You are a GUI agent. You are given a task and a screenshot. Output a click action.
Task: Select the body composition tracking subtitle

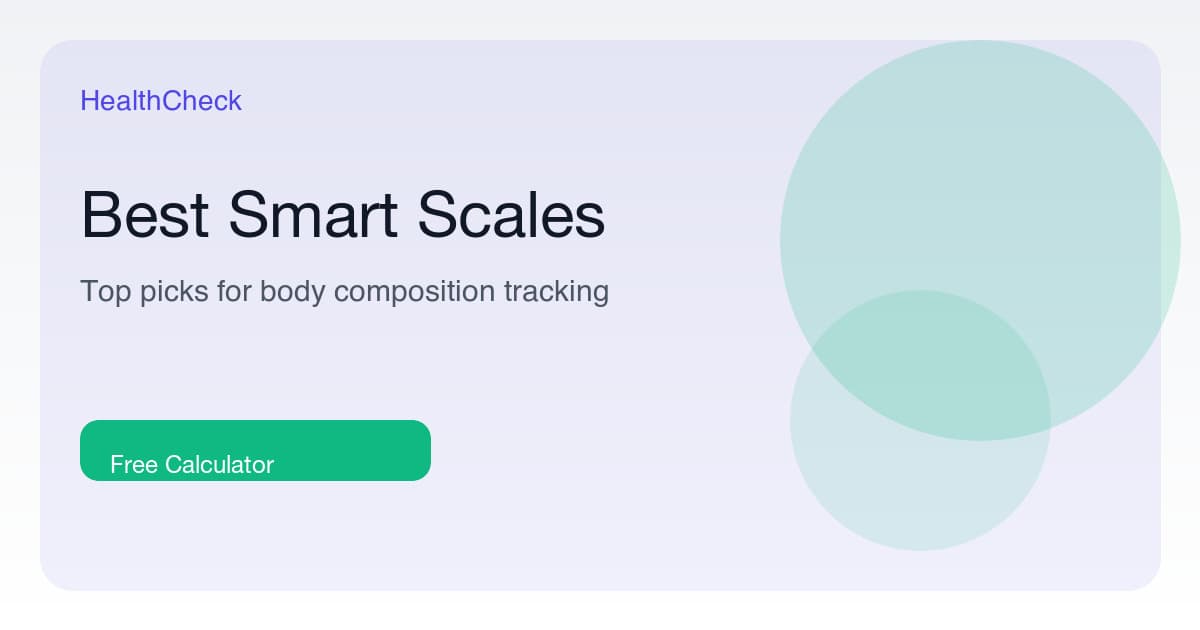tap(344, 291)
